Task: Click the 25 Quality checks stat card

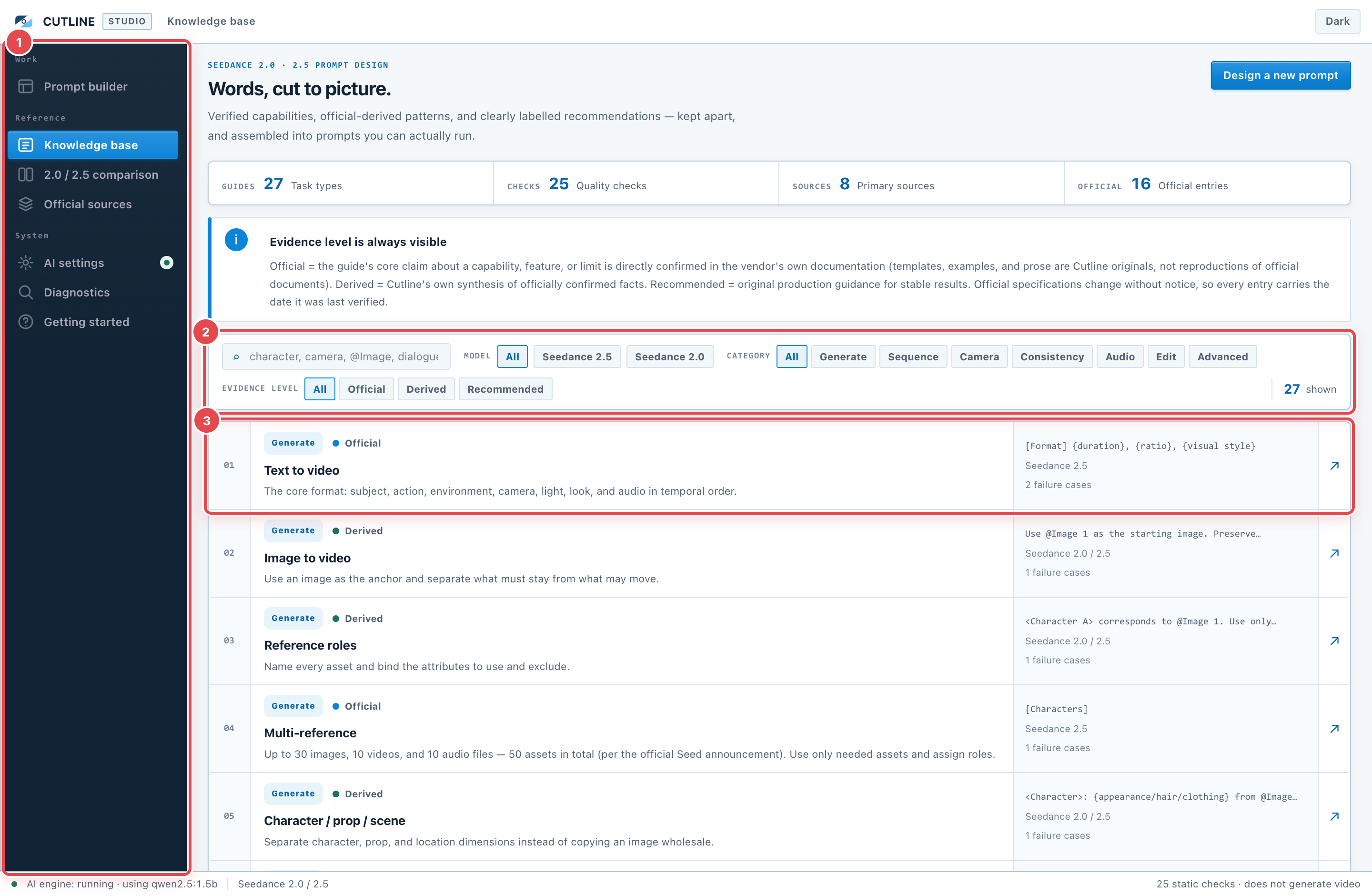Action: coord(636,183)
